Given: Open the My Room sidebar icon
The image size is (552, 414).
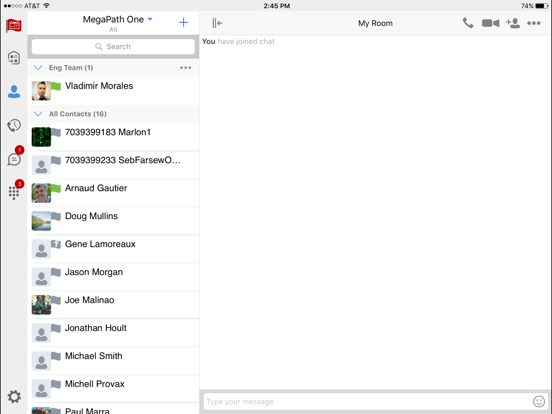Looking at the screenshot, I should coord(14,58).
